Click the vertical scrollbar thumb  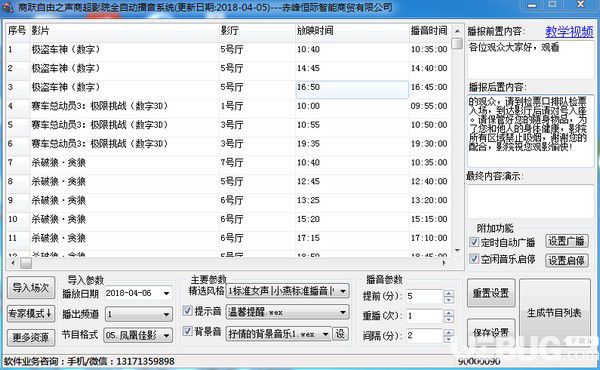(457, 43)
